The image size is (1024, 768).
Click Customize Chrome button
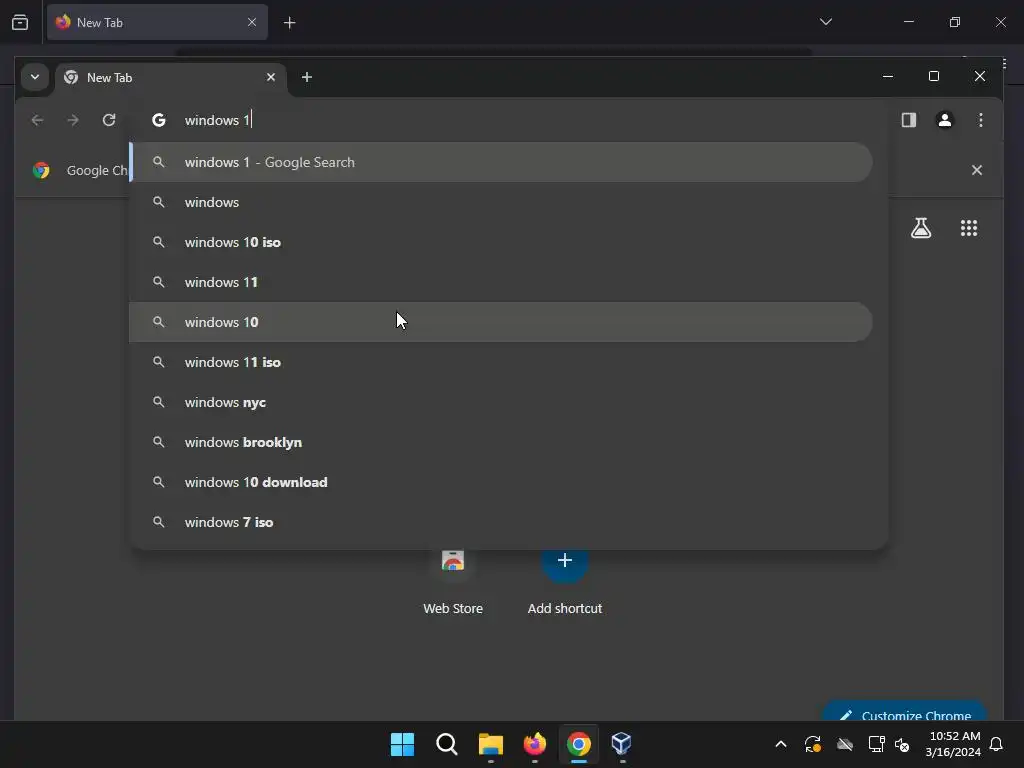tap(904, 712)
